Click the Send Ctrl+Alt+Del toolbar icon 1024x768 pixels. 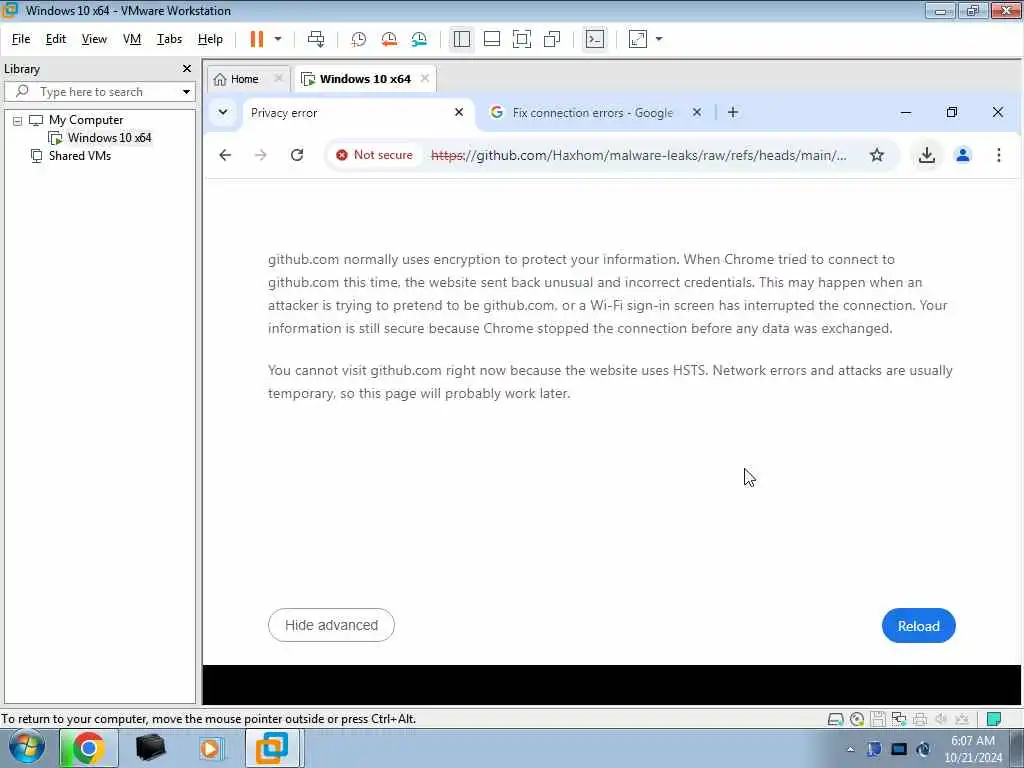[x=316, y=39]
